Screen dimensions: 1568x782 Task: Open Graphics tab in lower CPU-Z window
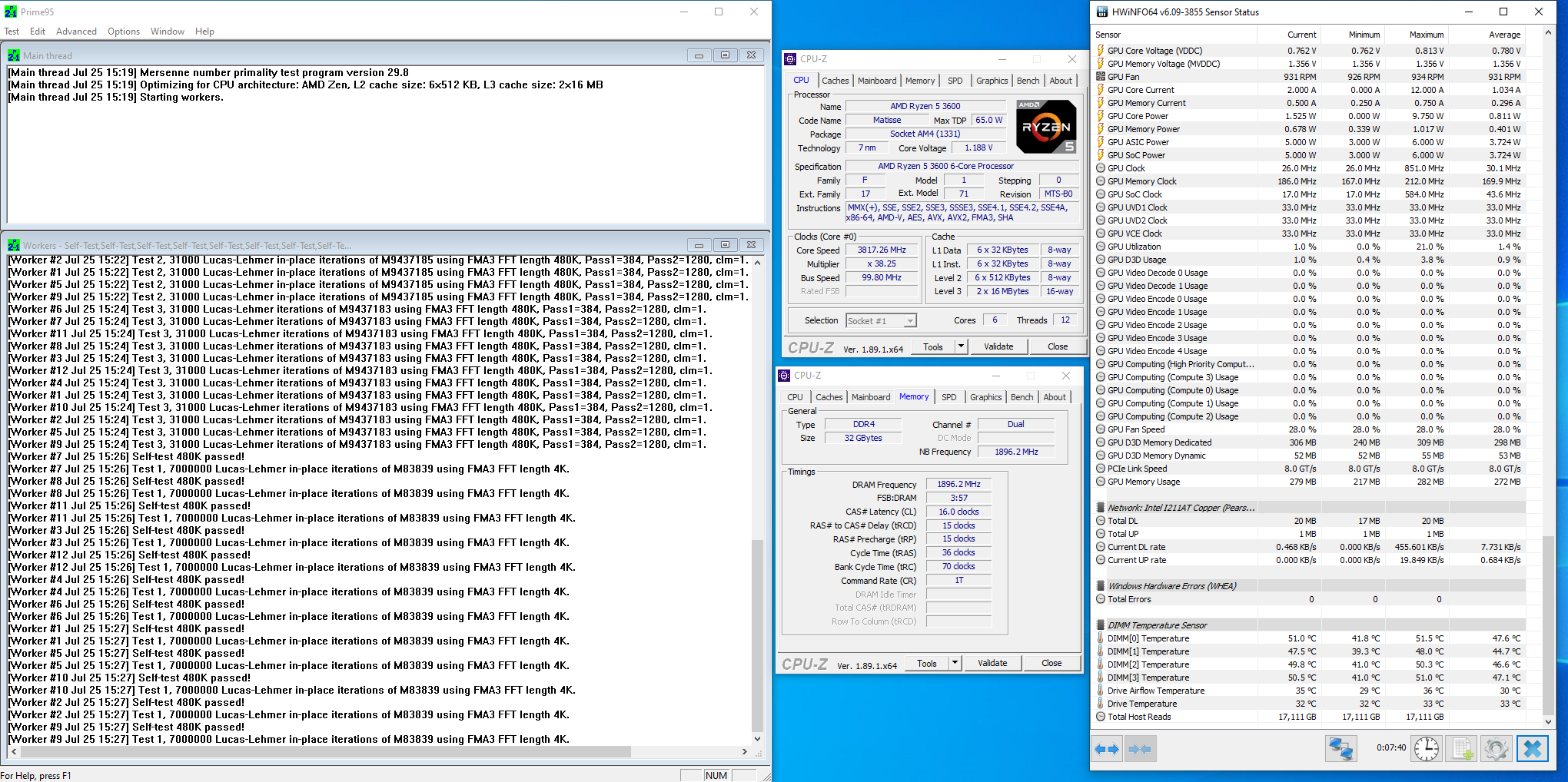pos(986,397)
